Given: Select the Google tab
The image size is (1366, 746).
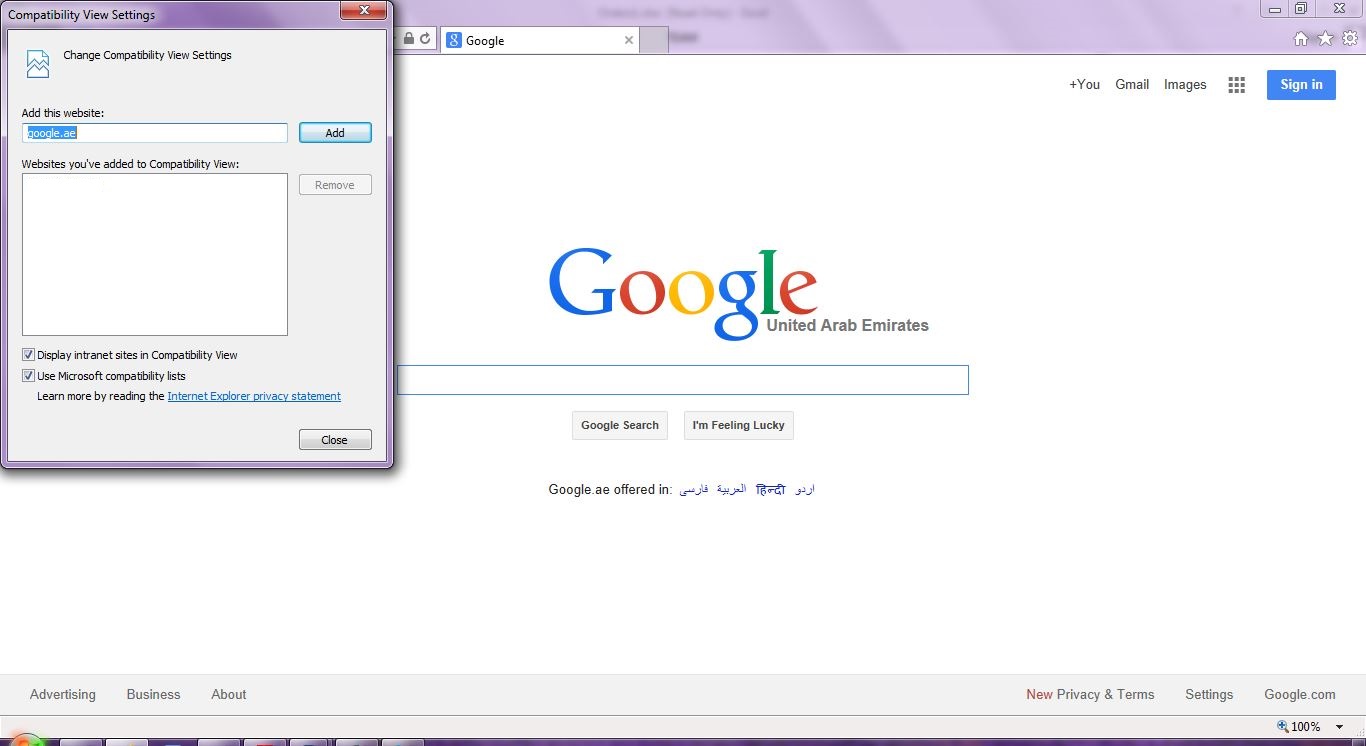Looking at the screenshot, I should 539,40.
